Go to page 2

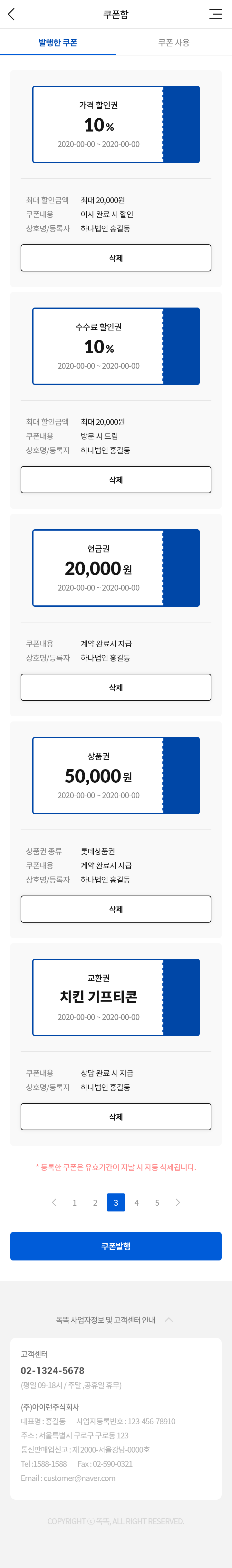tap(95, 1202)
